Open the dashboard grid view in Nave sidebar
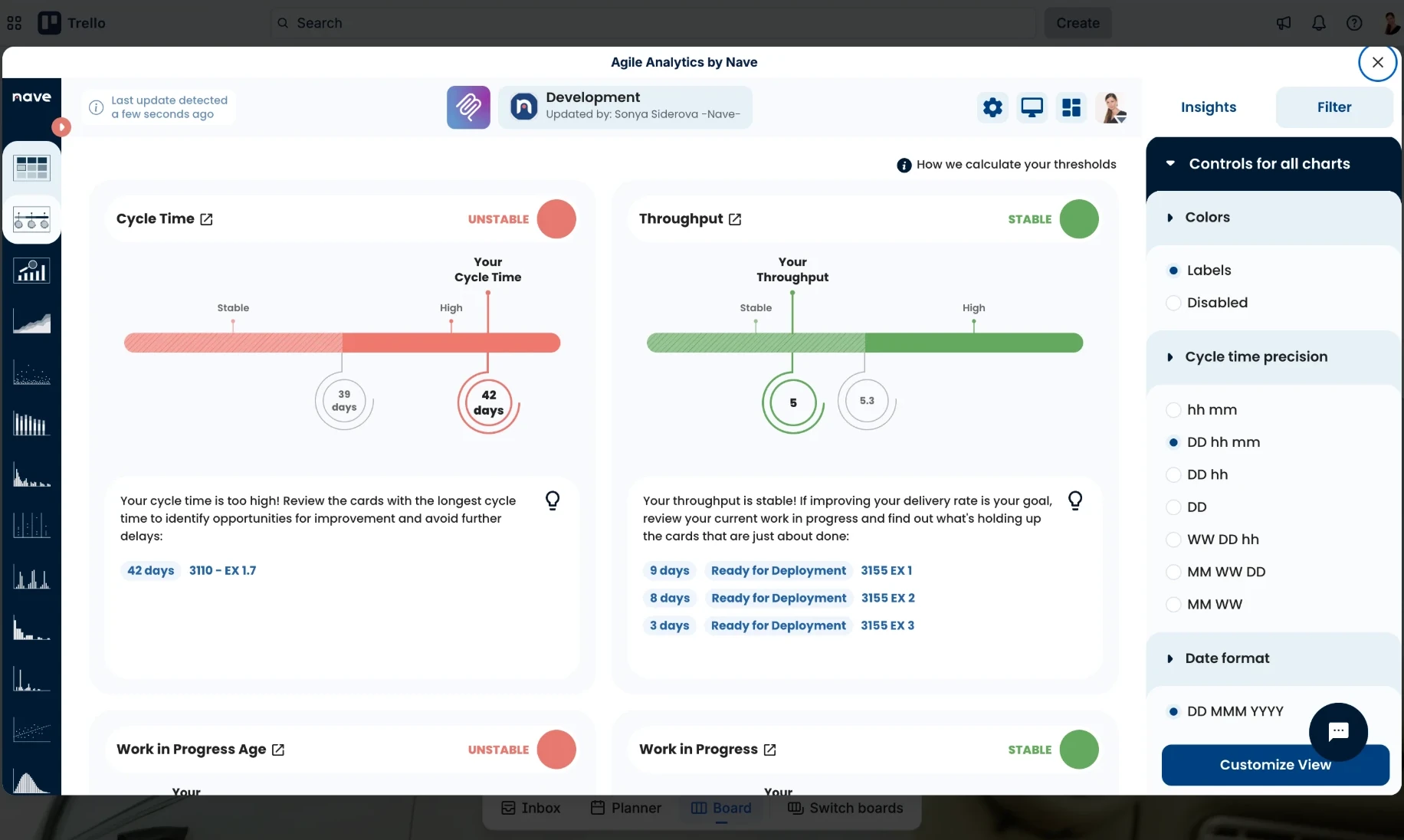The height and width of the screenshot is (840, 1404). point(31,167)
